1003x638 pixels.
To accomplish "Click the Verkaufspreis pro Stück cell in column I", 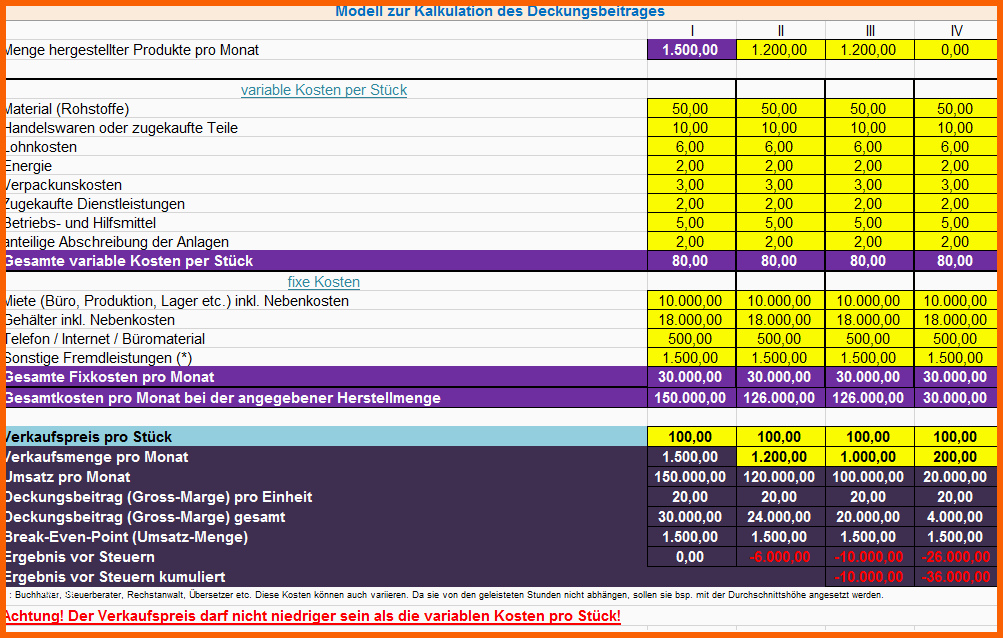I will click(x=692, y=437).
